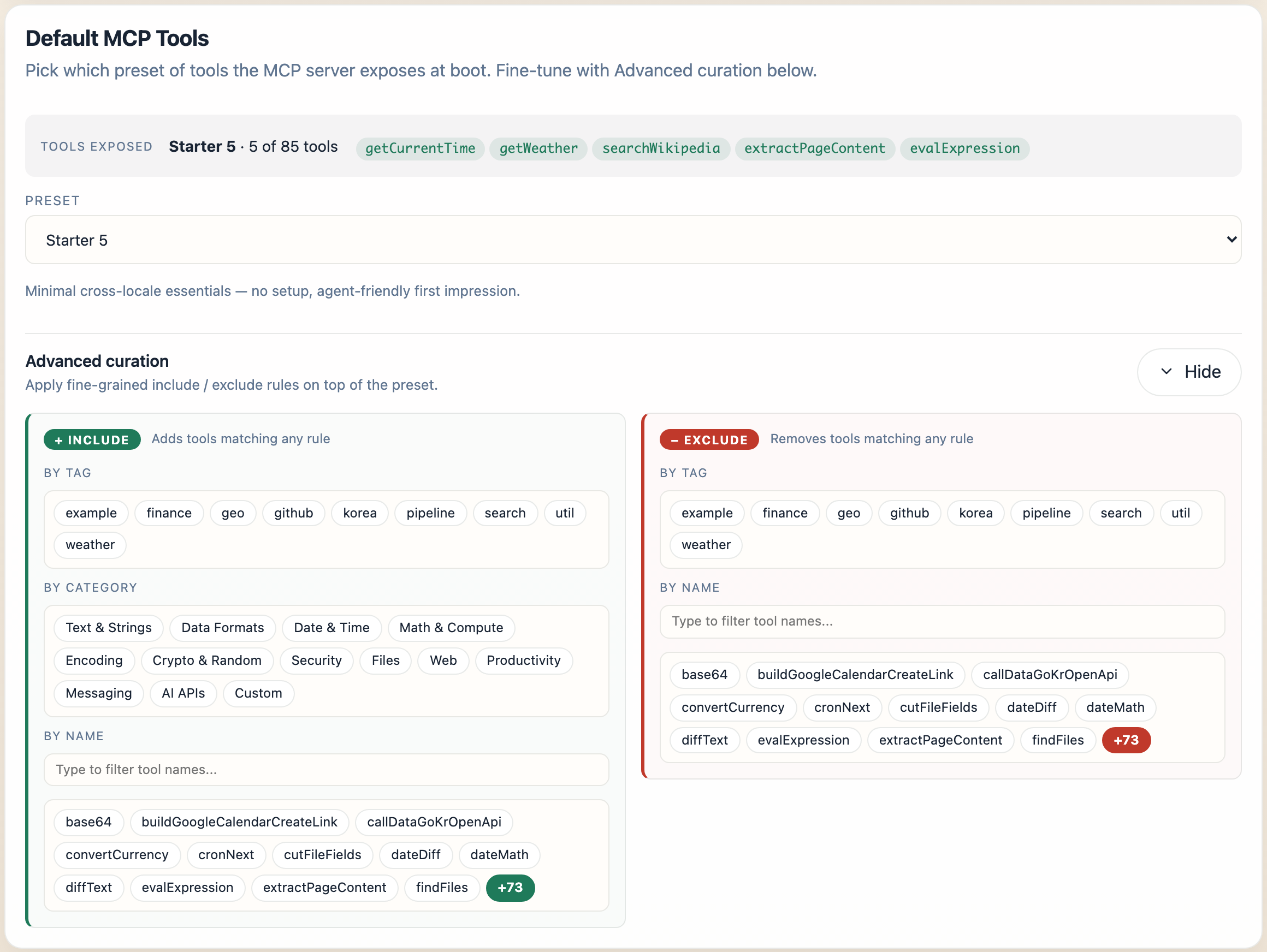The height and width of the screenshot is (952, 1267).
Task: Toggle include tag 'util'
Action: pyautogui.click(x=565, y=513)
